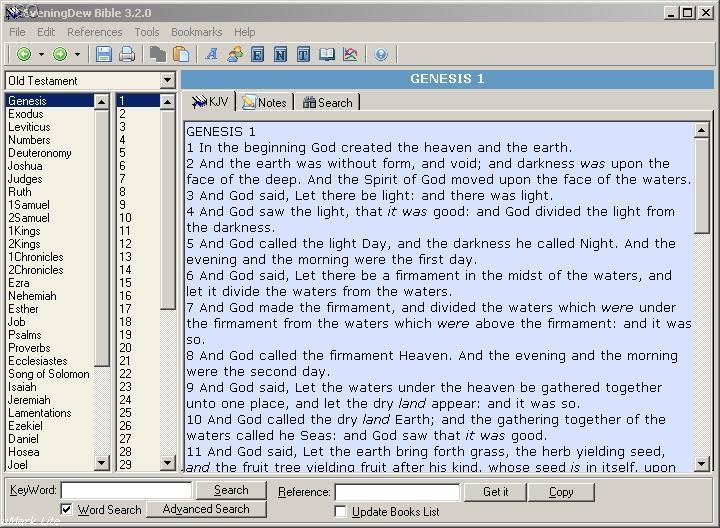The height and width of the screenshot is (528, 720).
Task: Click the chapter list scrollbar thumb
Action: pos(168,209)
